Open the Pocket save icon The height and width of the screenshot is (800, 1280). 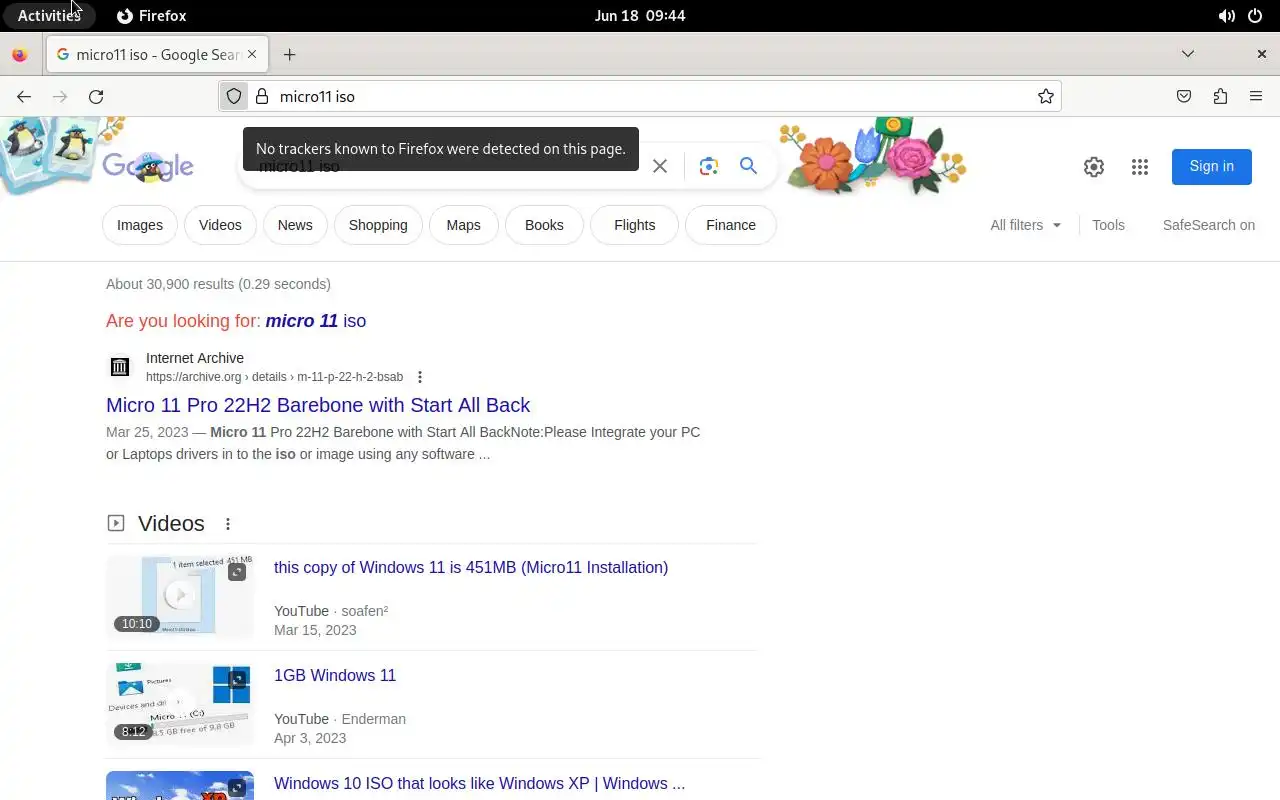pos(1184,96)
